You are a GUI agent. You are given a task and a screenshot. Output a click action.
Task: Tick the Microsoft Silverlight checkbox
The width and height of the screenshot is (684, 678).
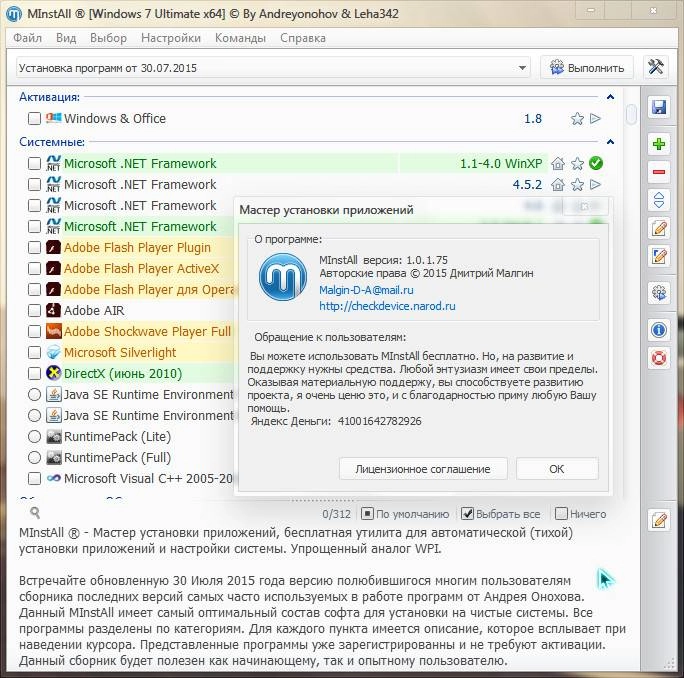pyautogui.click(x=34, y=352)
